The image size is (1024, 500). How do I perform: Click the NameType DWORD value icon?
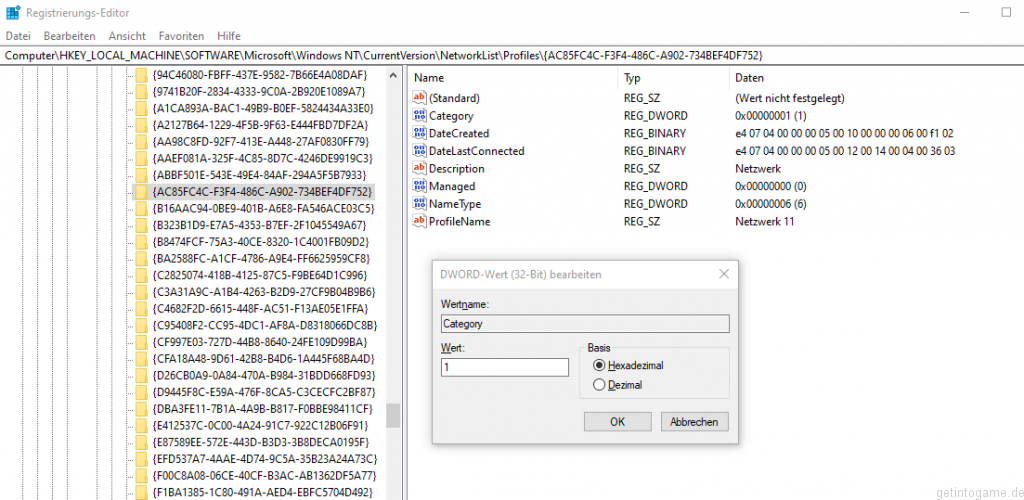tap(420, 203)
